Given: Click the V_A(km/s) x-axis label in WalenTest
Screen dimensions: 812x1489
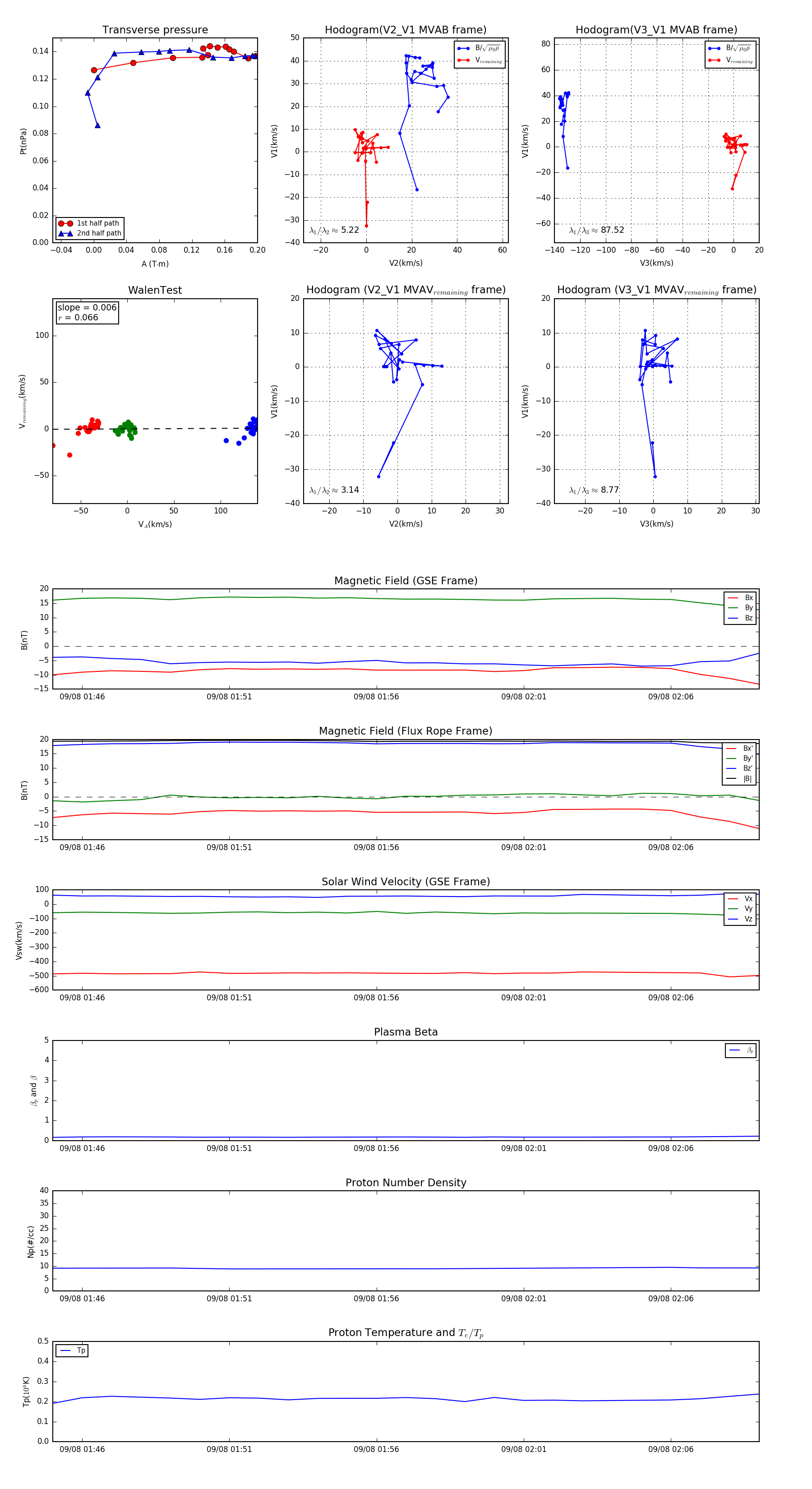Looking at the screenshot, I should [x=155, y=525].
